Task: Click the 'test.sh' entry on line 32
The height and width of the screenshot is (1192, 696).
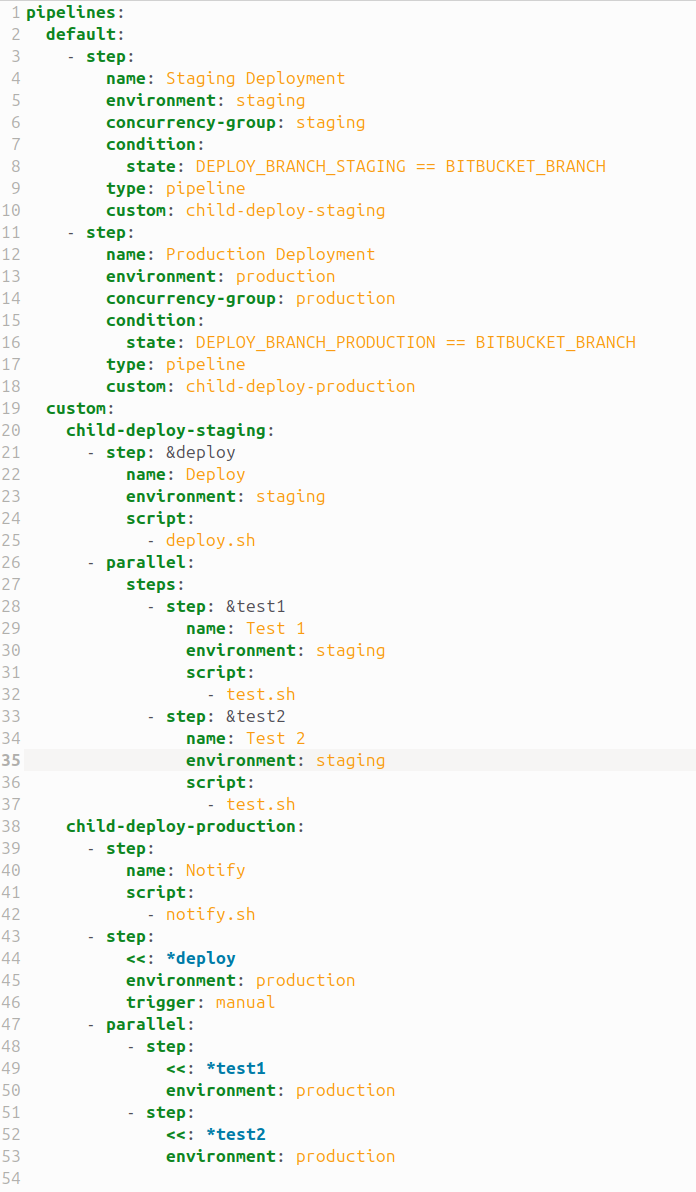Action: [261, 695]
